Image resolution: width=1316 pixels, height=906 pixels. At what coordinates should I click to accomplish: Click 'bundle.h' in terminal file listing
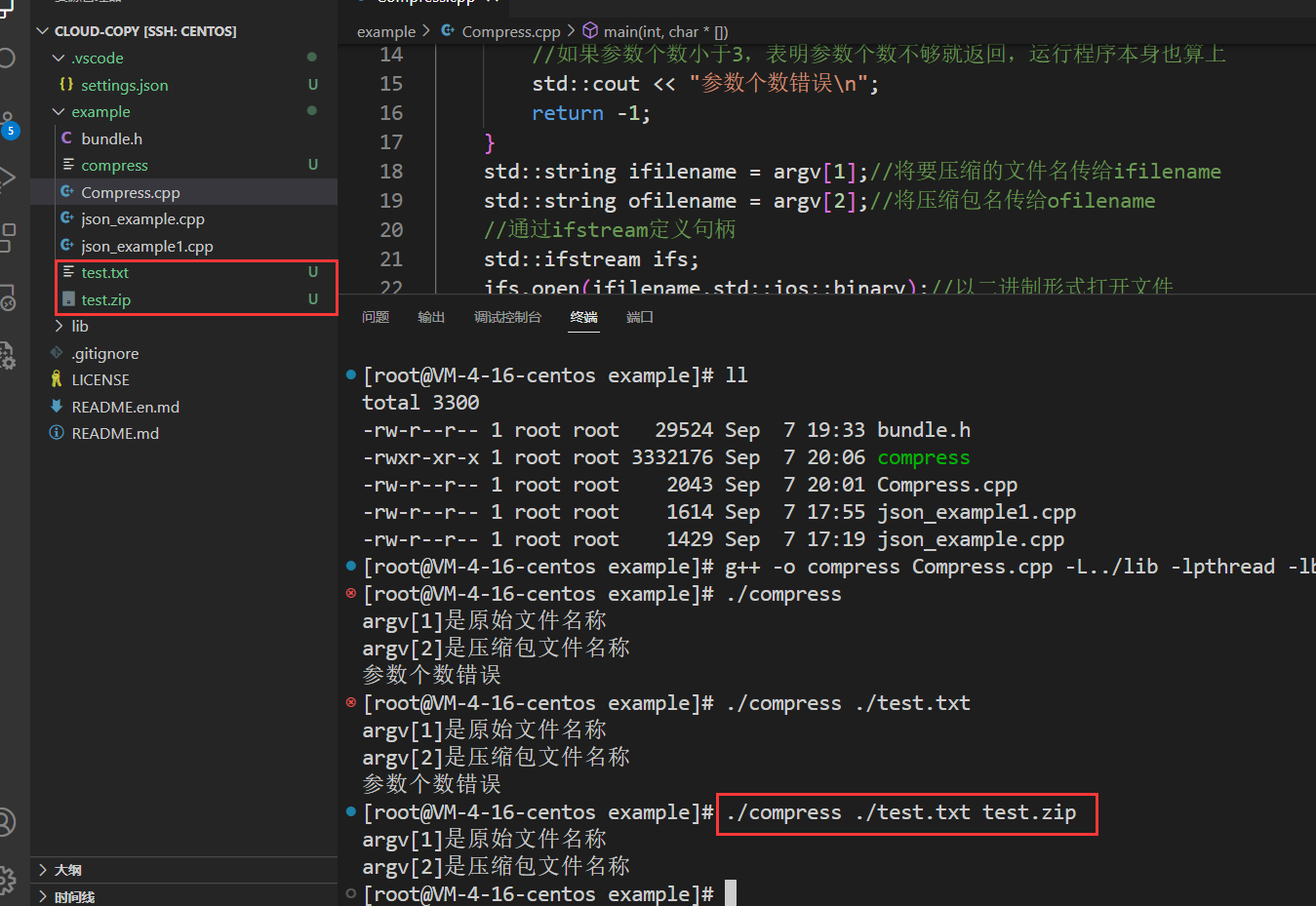coord(924,430)
